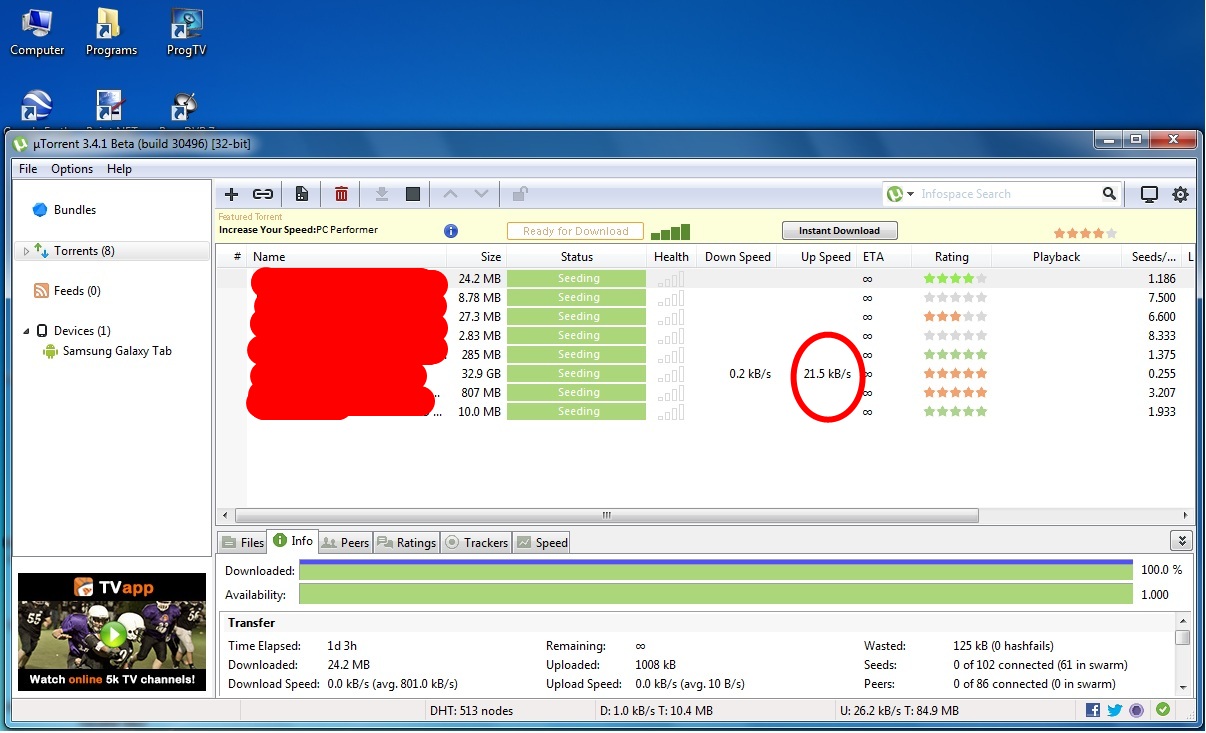Switch to the Speed tab
Viewport: 1206px width, 733px height.
[x=542, y=543]
